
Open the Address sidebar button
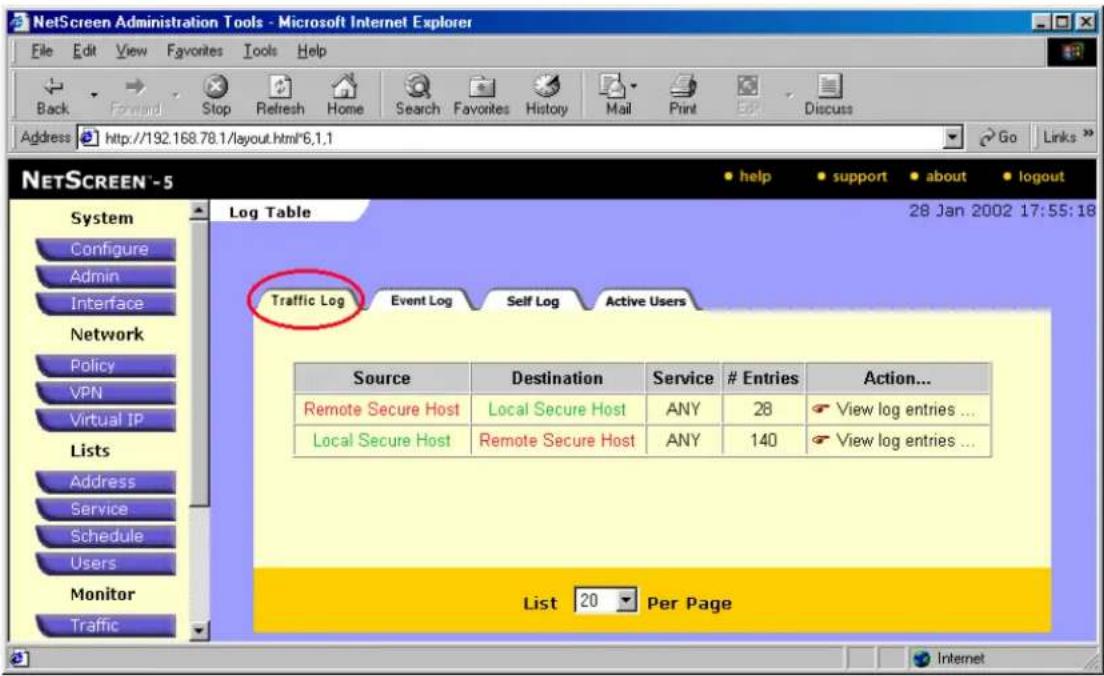[107, 482]
